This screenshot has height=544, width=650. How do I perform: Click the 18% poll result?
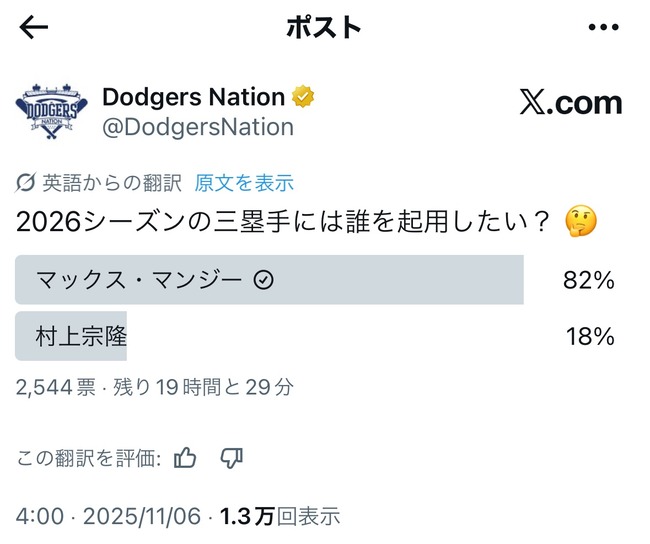(588, 337)
